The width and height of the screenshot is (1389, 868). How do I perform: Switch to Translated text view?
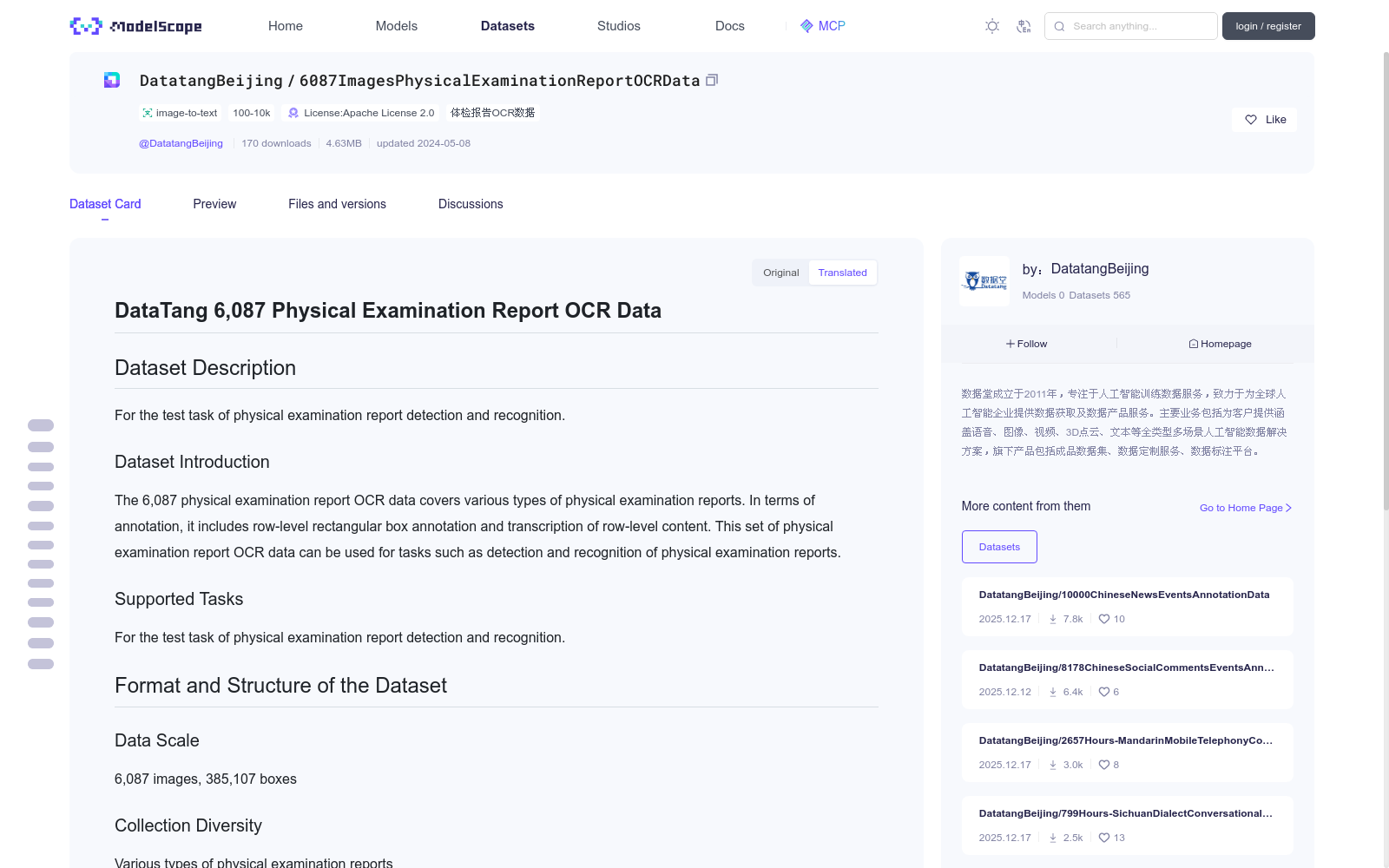pyautogui.click(x=842, y=273)
